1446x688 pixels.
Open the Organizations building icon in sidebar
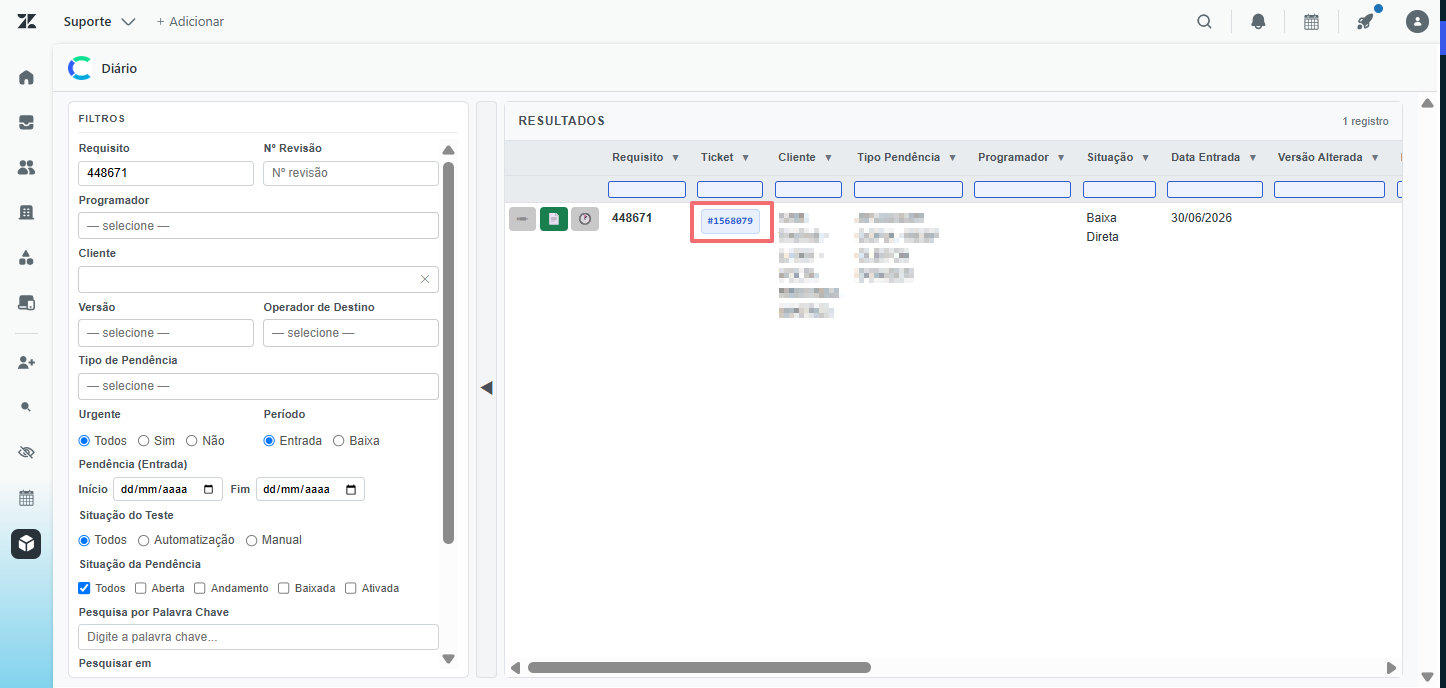(26, 212)
